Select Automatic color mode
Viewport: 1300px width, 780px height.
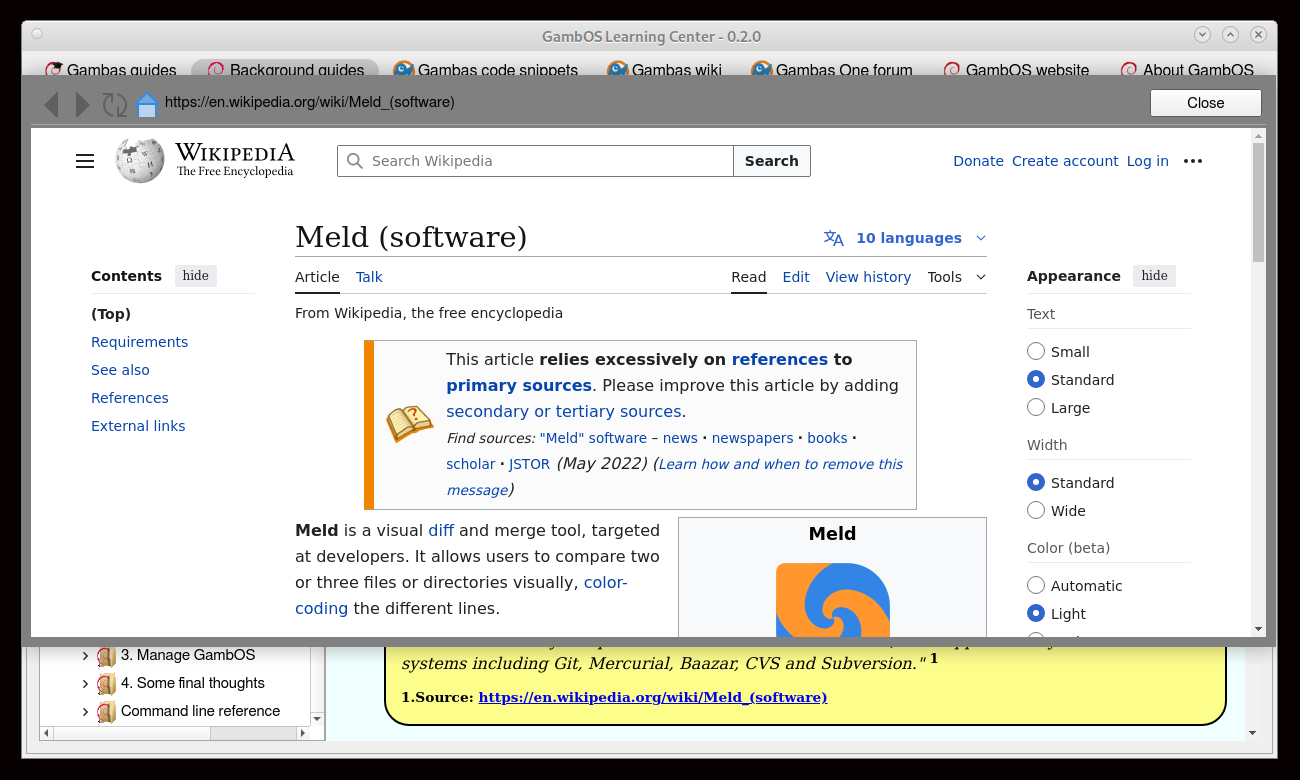tap(1036, 586)
